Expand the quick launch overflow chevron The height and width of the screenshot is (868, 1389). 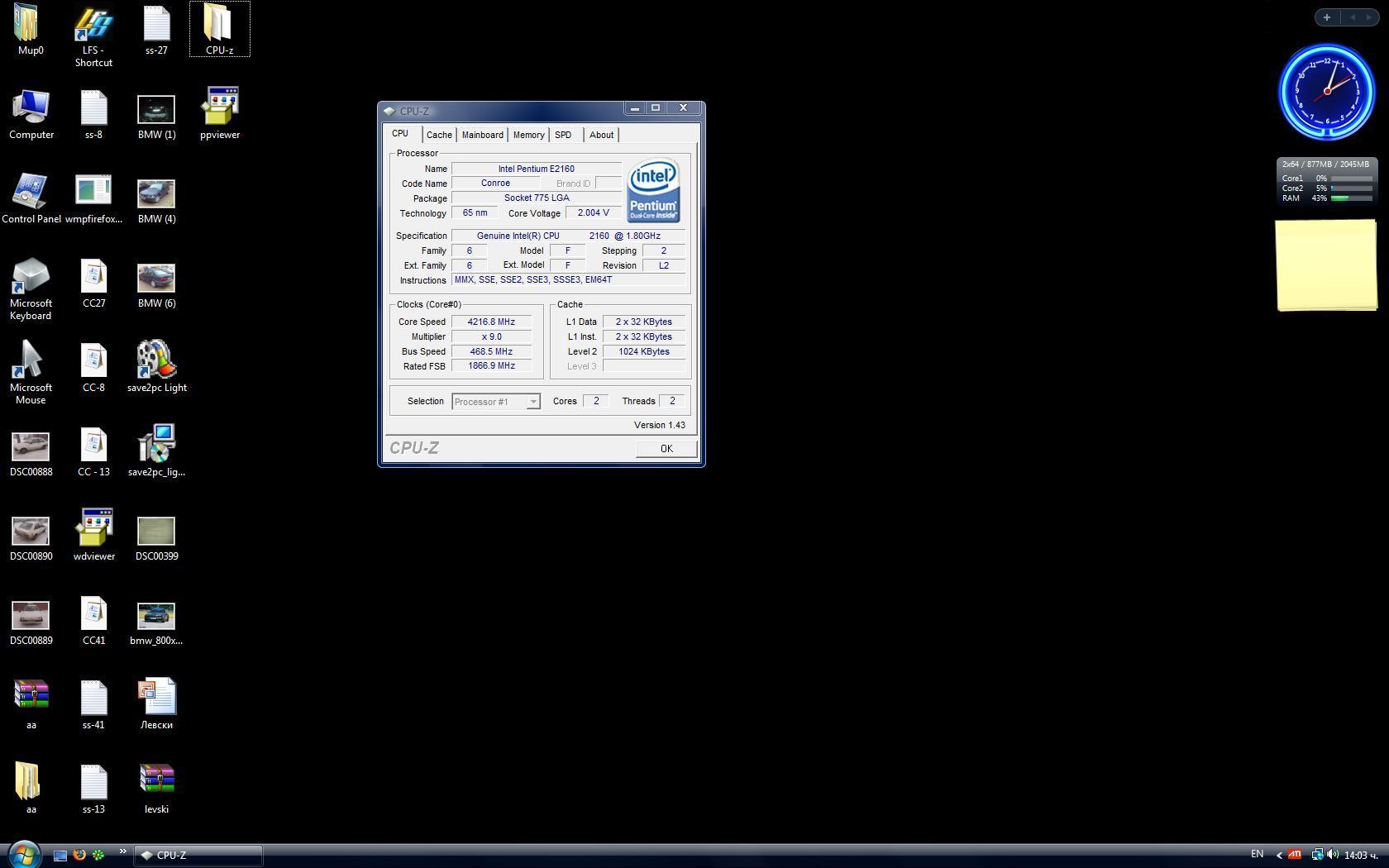point(122,851)
